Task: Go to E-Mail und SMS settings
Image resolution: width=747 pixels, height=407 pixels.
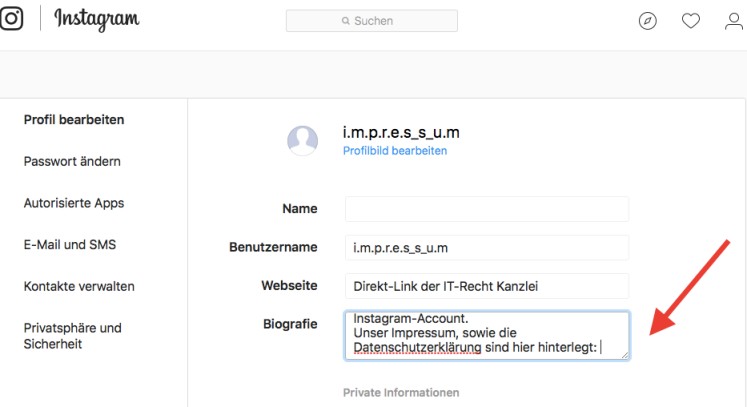Action: click(x=69, y=245)
